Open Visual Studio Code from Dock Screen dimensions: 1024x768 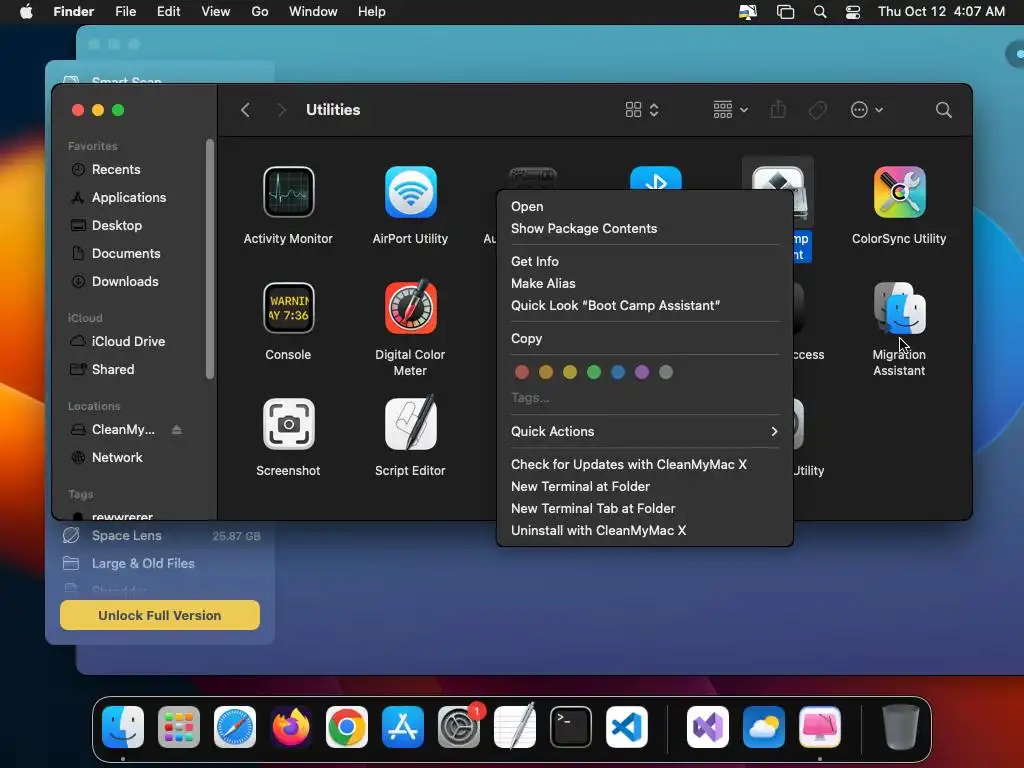point(627,726)
